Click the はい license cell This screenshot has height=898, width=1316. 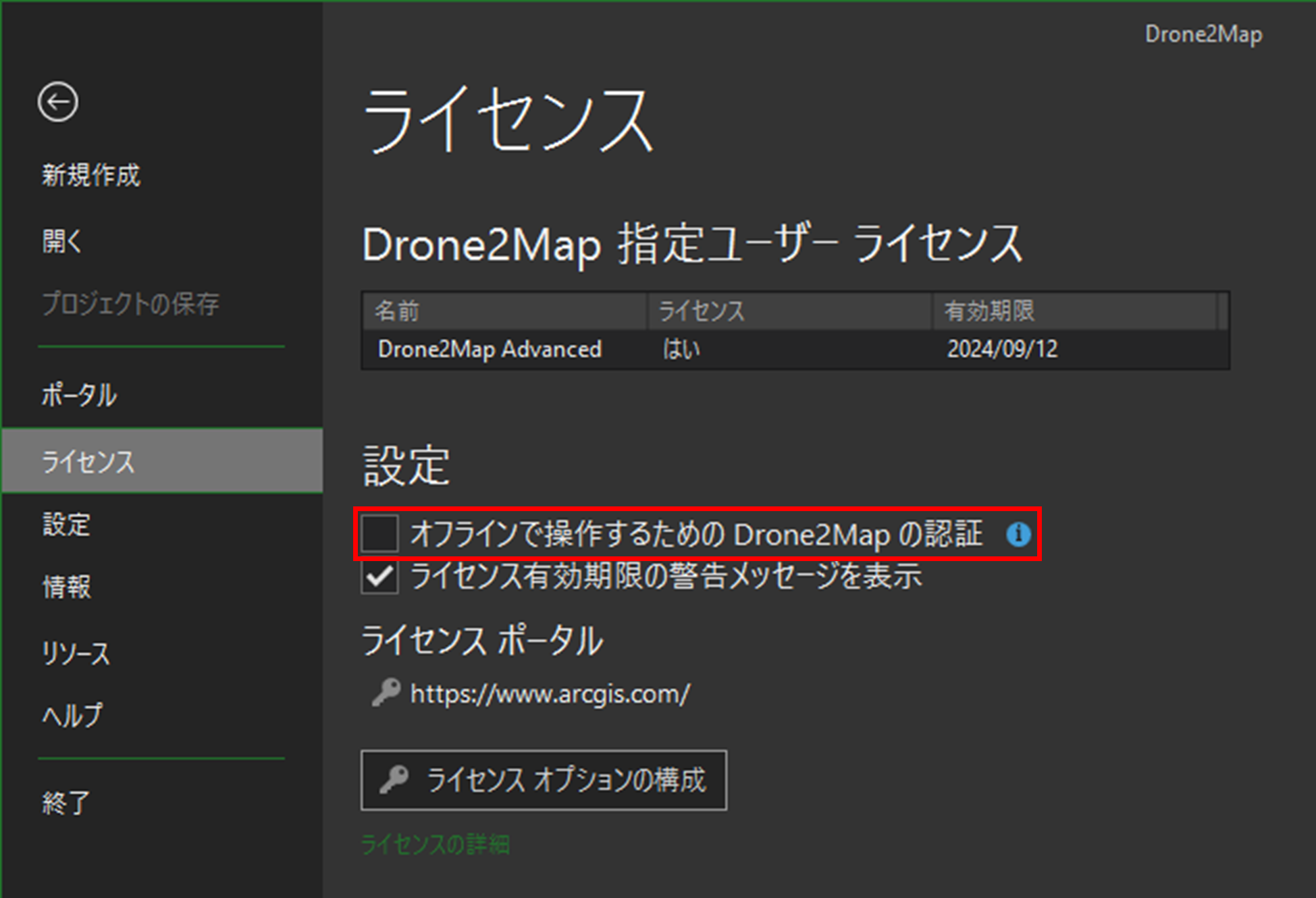coord(681,349)
